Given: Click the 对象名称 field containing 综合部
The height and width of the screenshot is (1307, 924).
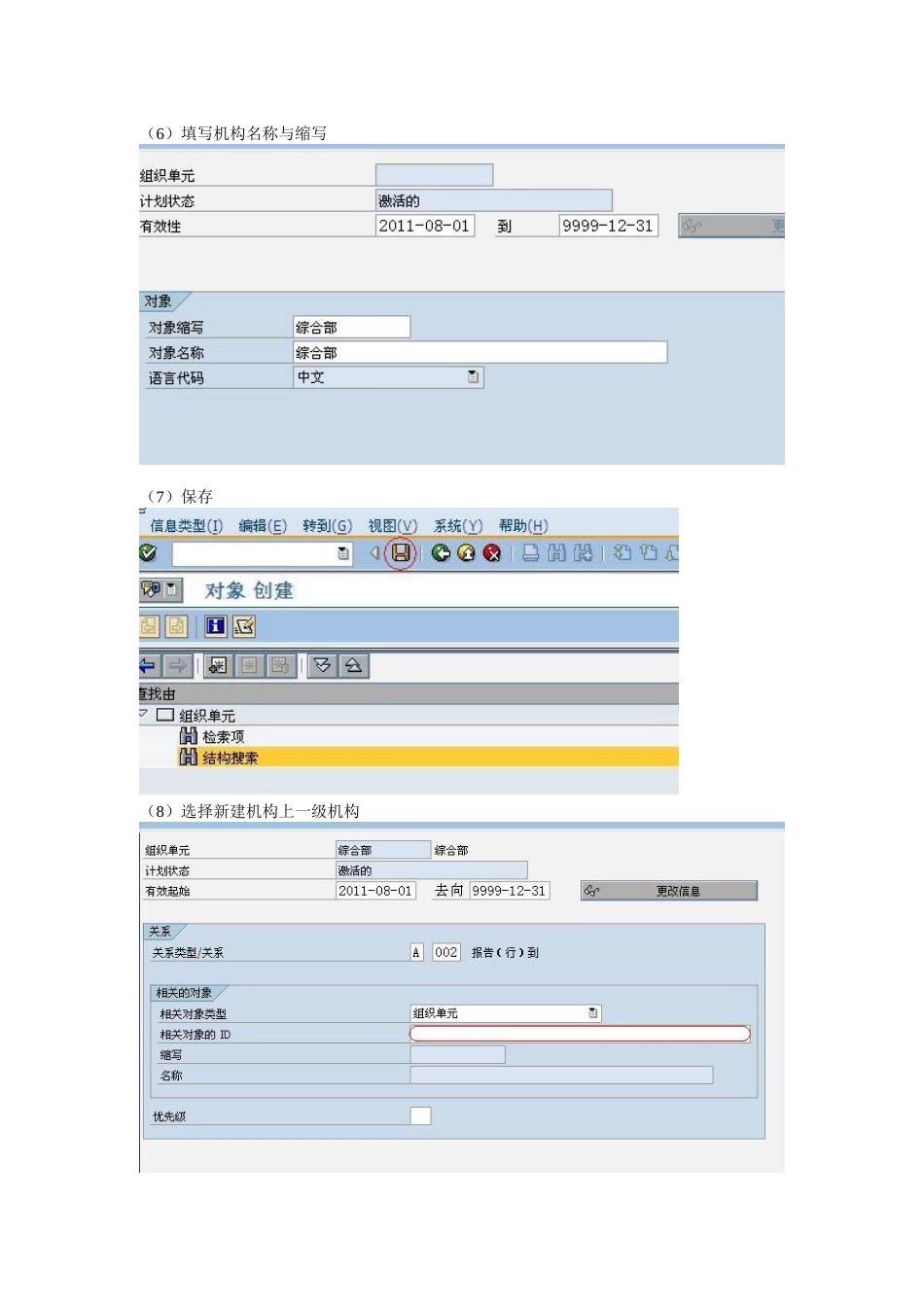Looking at the screenshot, I should click(x=480, y=352).
